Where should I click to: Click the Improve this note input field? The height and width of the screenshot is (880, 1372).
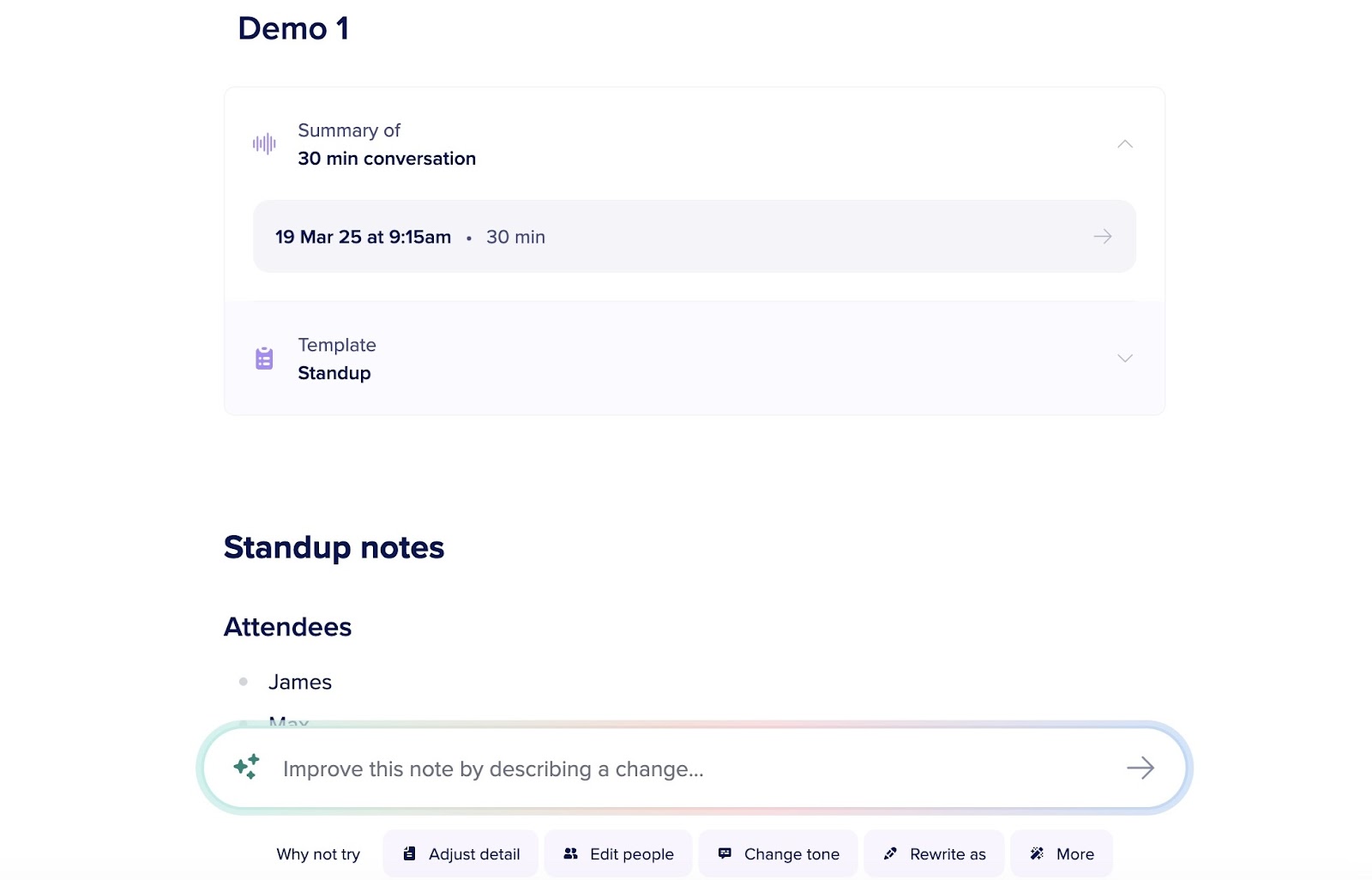pyautogui.click(x=600, y=768)
